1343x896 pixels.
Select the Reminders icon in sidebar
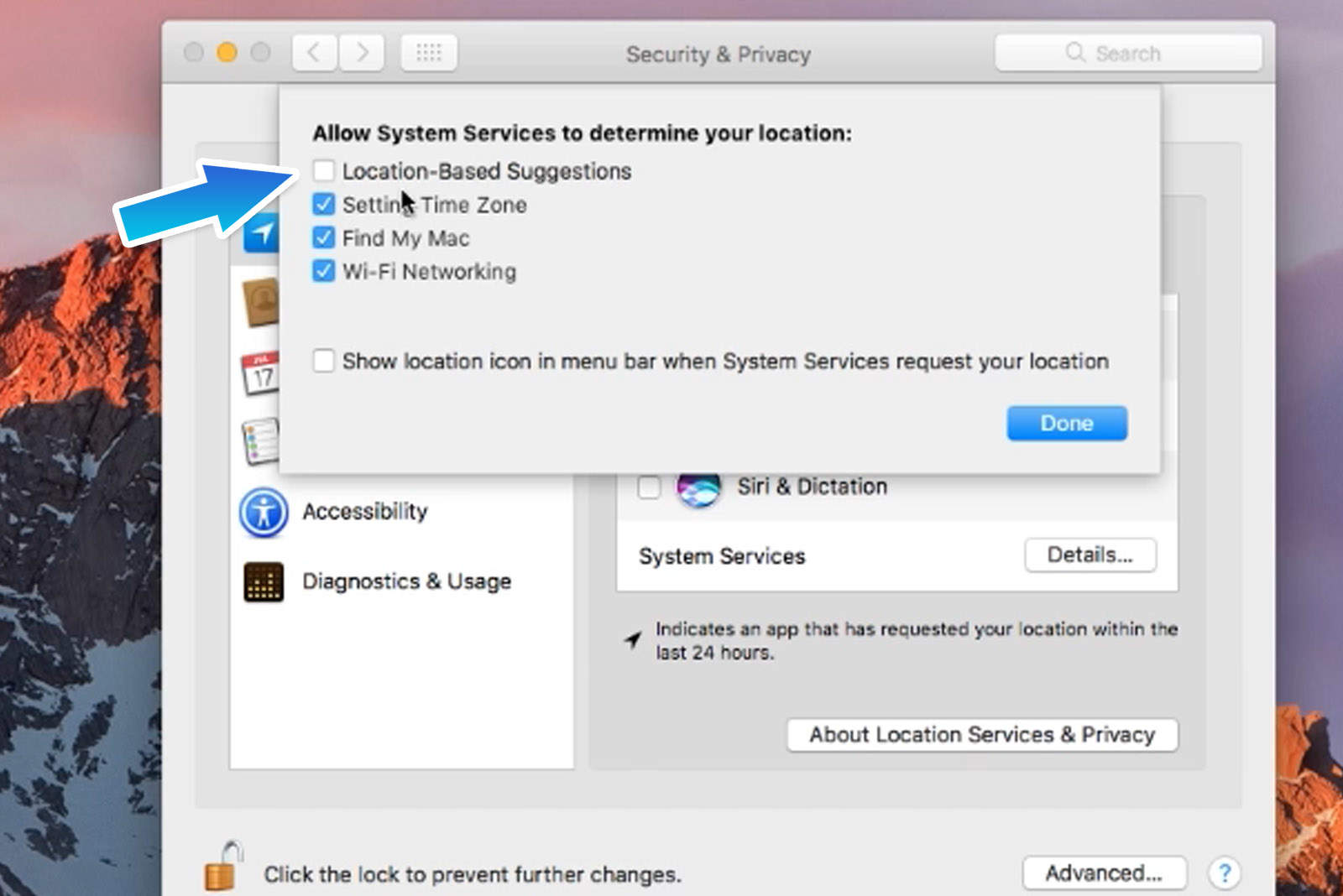(x=261, y=440)
